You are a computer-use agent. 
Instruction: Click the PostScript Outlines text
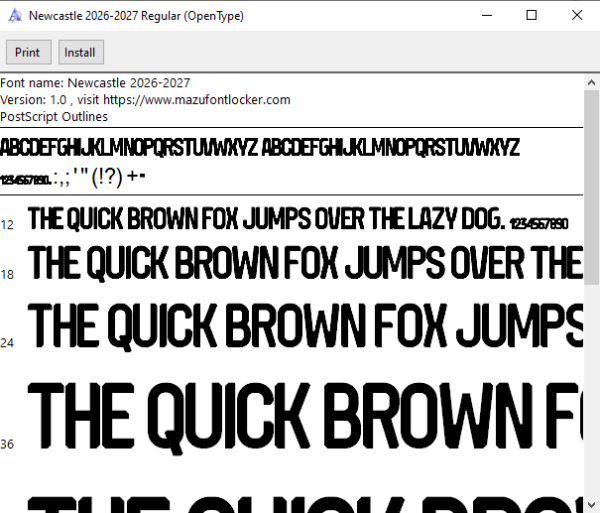(x=54, y=117)
